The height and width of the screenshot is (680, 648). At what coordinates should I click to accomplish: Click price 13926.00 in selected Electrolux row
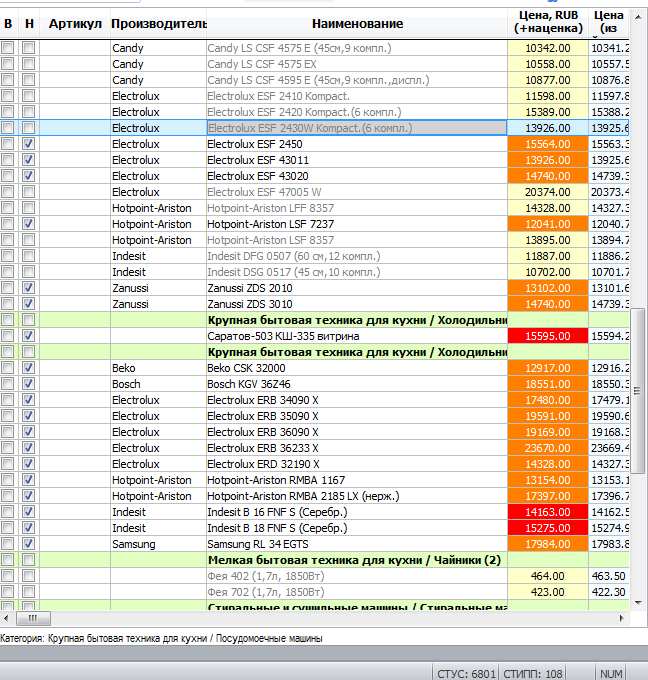(x=548, y=128)
